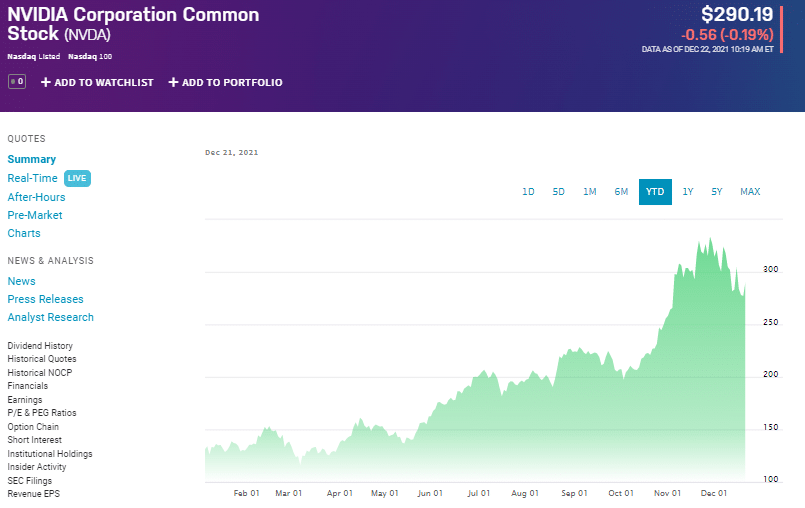Click the Nasdaq Listed label
805x508 pixels.
click(x=34, y=57)
